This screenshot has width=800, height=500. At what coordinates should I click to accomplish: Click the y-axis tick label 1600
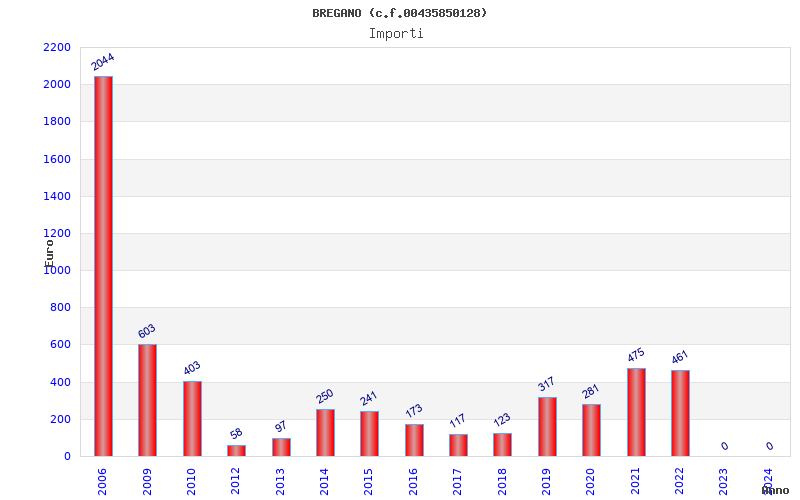(57, 159)
